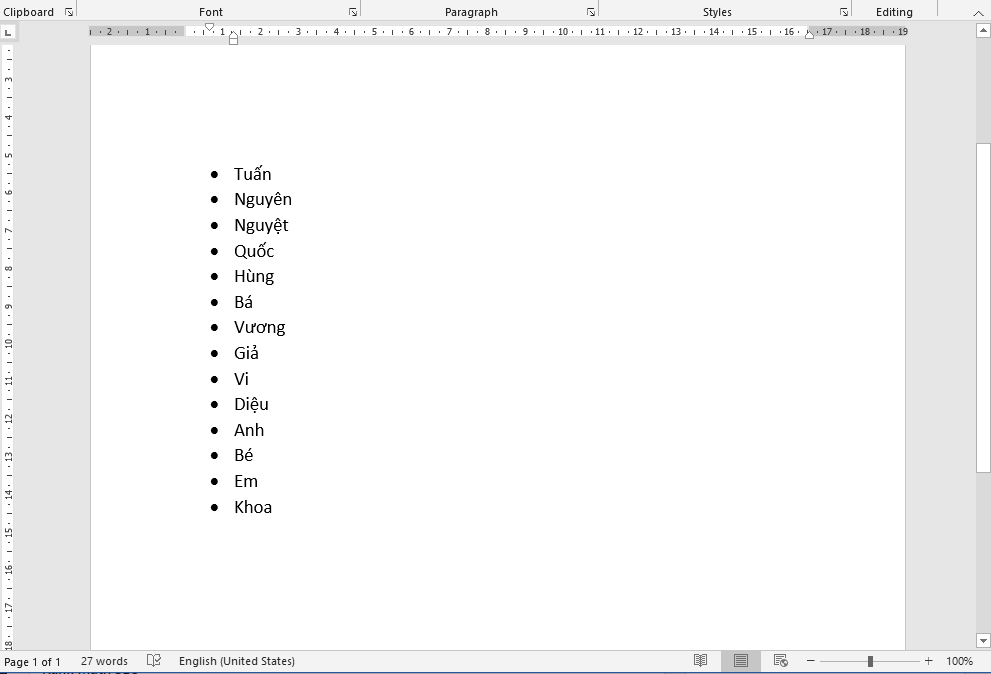This screenshot has height=674, width=991.
Task: Open the Clipboard pane launcher
Action: coord(69,12)
